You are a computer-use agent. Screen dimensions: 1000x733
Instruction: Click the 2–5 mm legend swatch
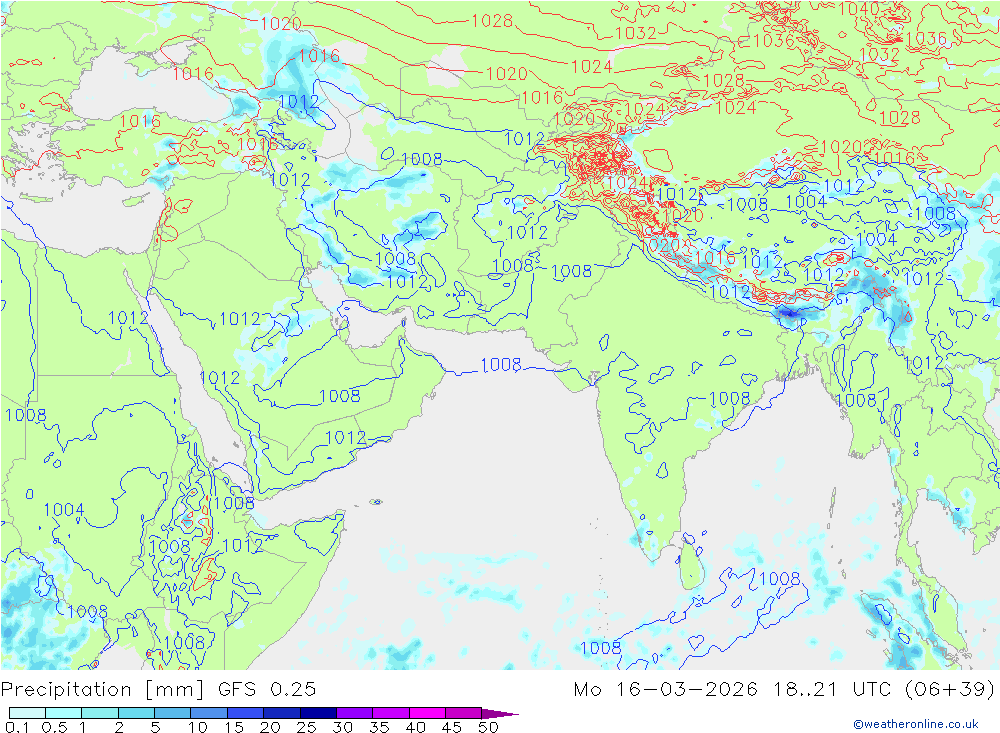(x=136, y=713)
